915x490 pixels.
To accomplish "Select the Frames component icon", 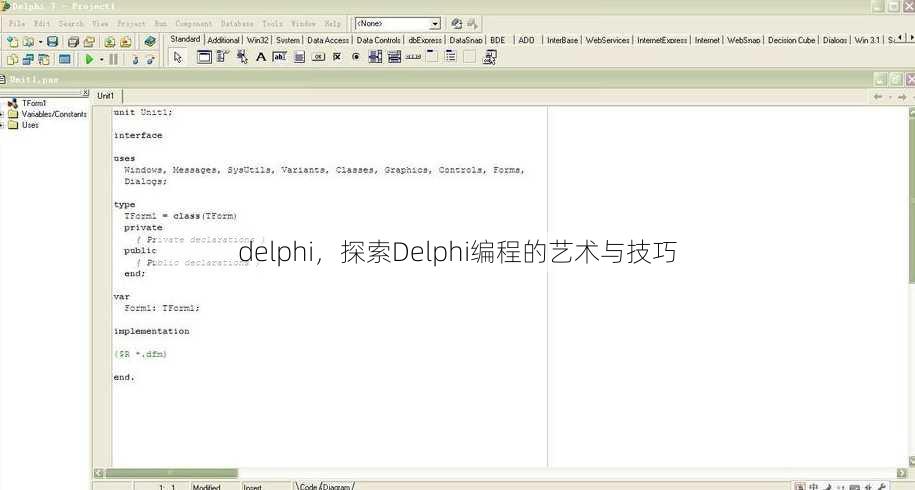I will pyautogui.click(x=204, y=57).
